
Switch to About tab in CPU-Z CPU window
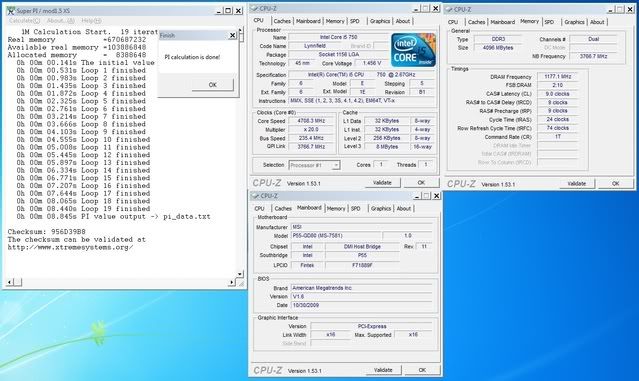coord(403,21)
